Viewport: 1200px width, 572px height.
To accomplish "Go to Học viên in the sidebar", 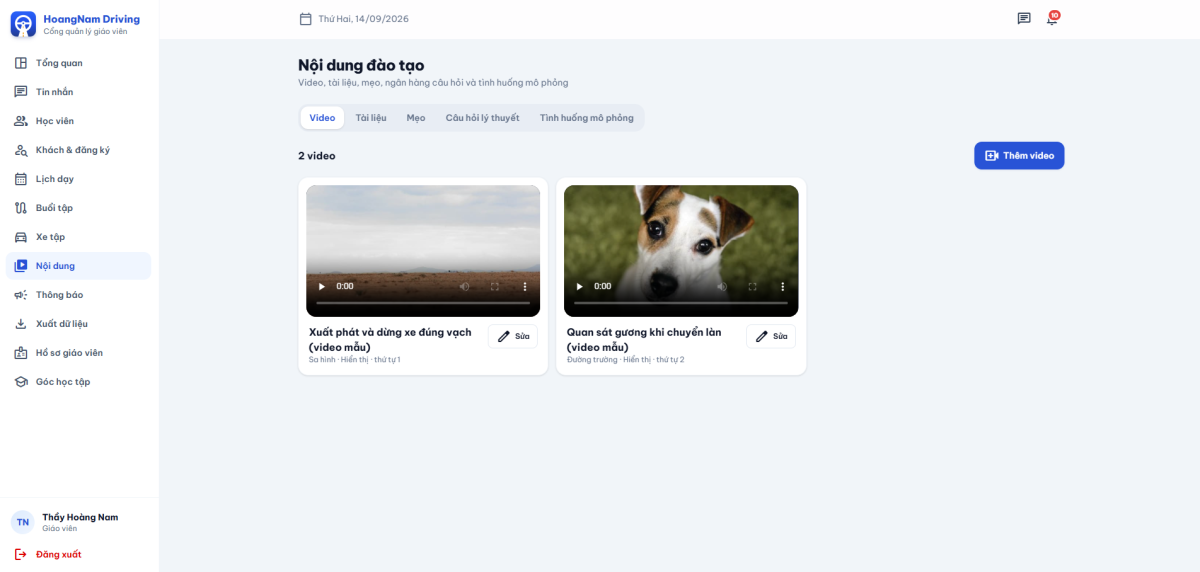I will point(79,121).
